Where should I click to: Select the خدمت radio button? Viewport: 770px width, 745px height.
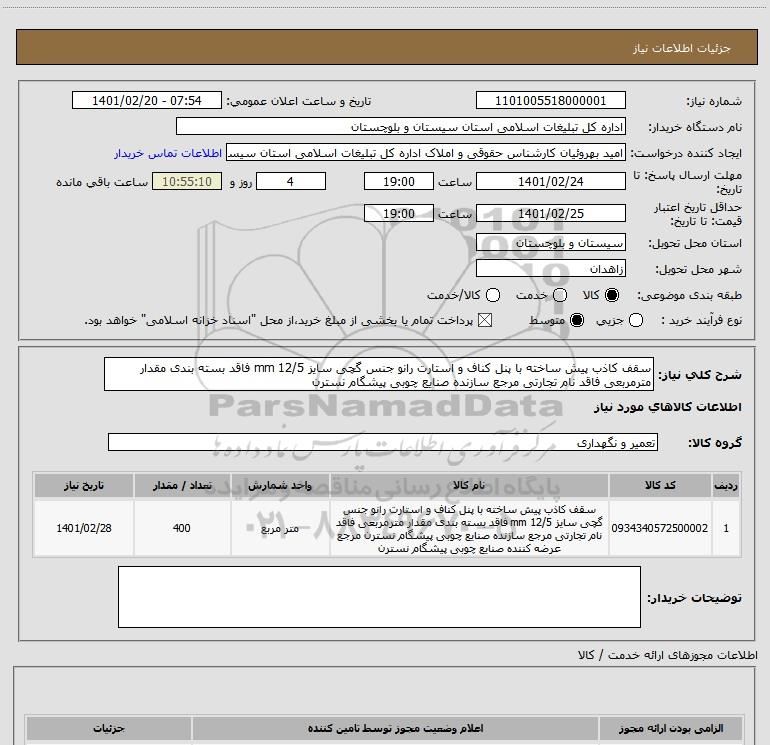560,295
